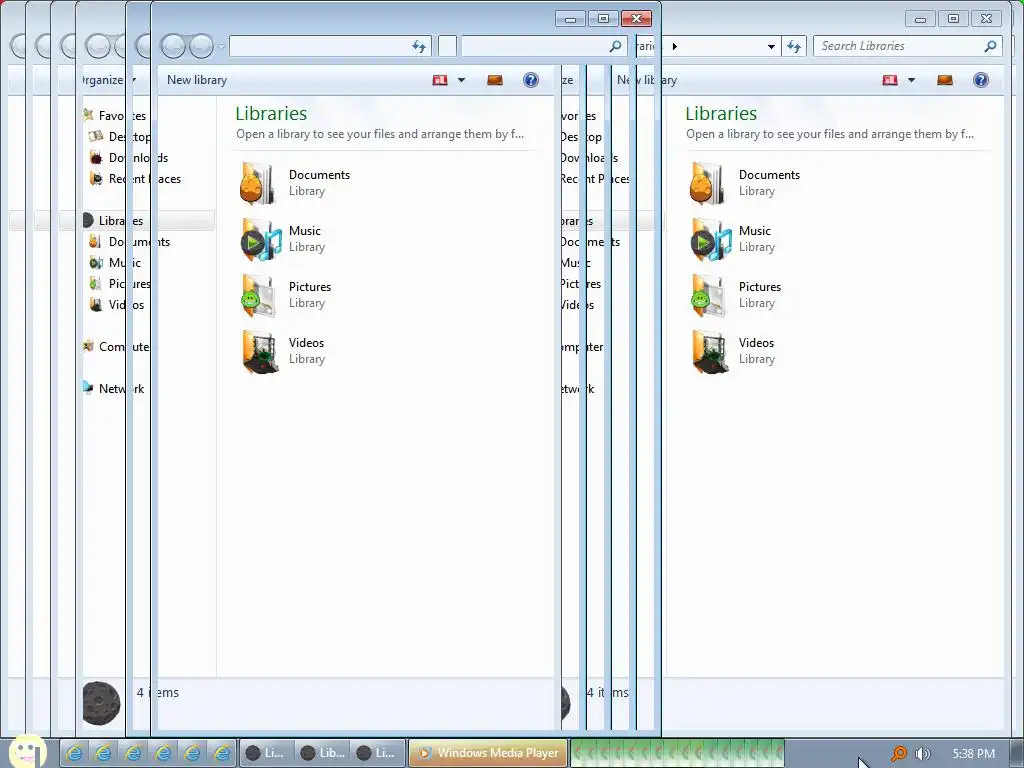
Task: Click the volume speaker tray icon
Action: [x=922, y=754]
